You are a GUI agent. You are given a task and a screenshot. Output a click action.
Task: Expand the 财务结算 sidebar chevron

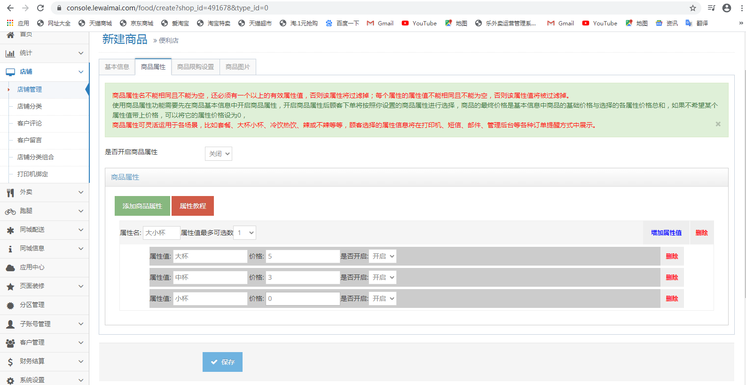click(81, 361)
